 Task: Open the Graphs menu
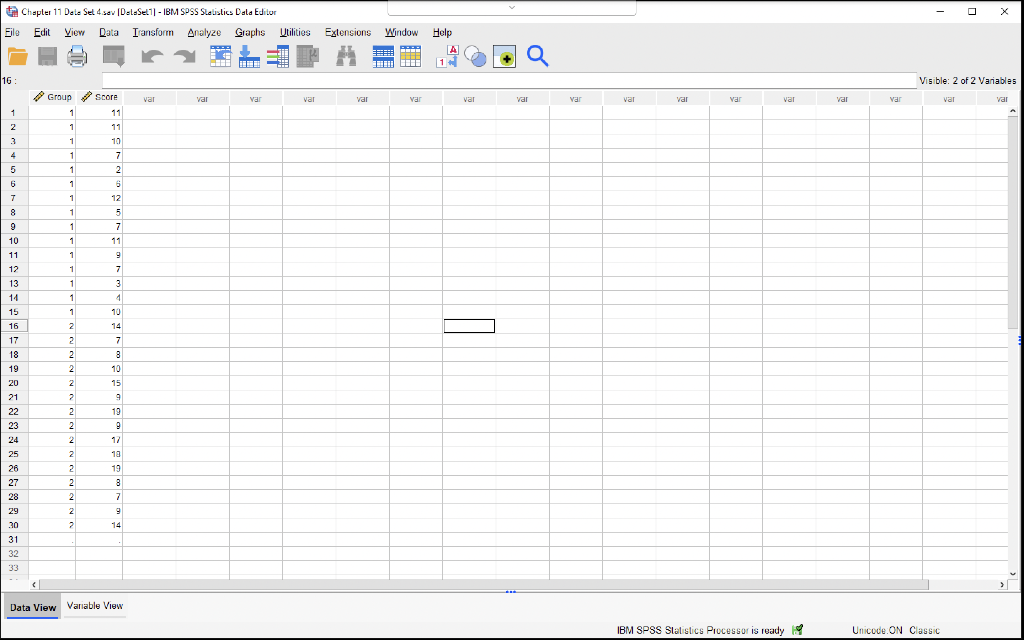tap(249, 32)
